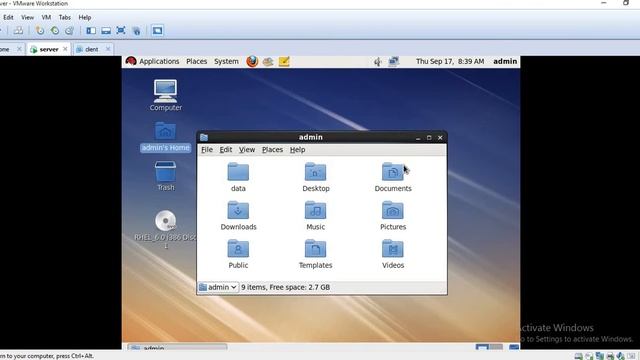
Task: Click the '9 items, Free space: 2.7 GB' status text
Action: pyautogui.click(x=285, y=287)
